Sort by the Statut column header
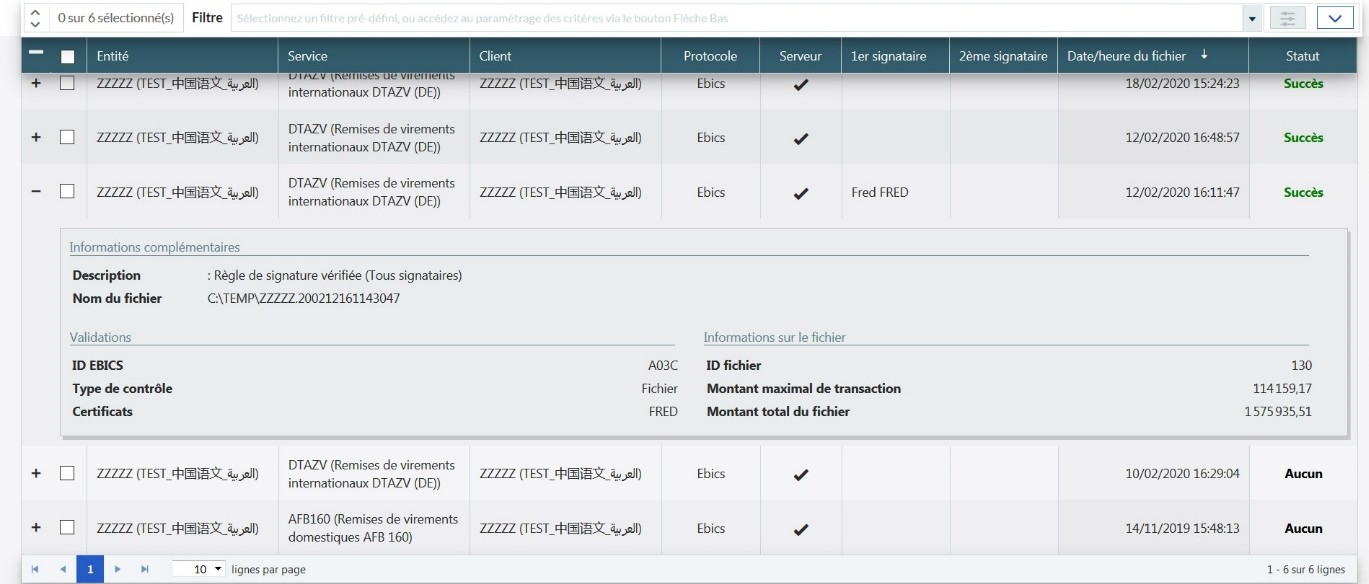The height and width of the screenshot is (584, 1369). (1302, 56)
